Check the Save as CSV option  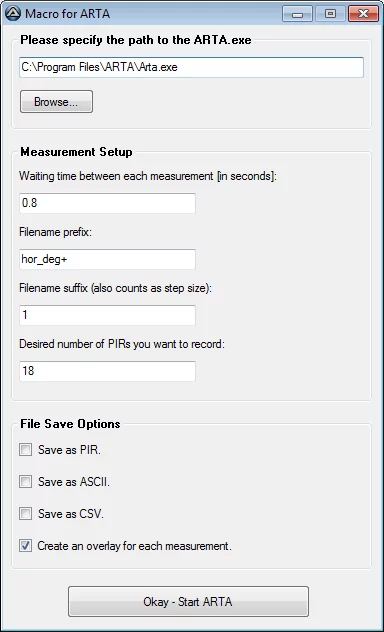(x=25, y=514)
